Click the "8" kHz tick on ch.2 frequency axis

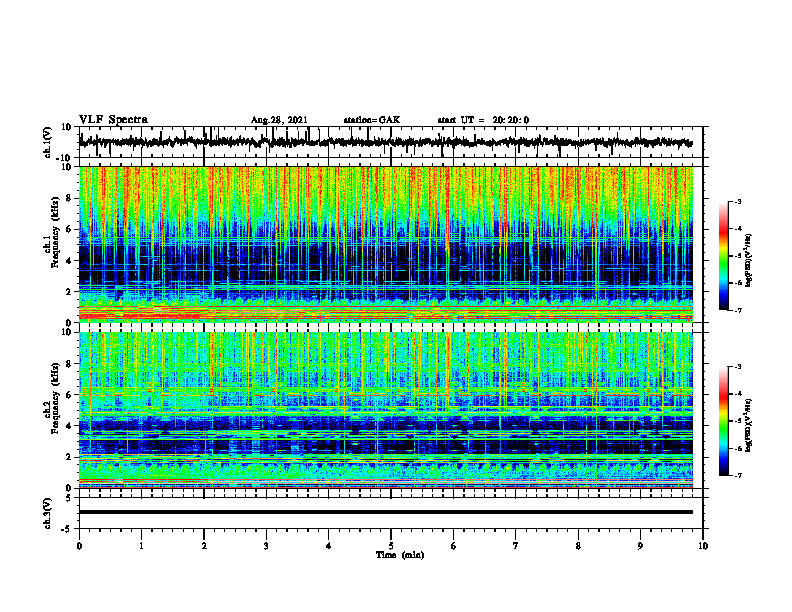point(69,364)
